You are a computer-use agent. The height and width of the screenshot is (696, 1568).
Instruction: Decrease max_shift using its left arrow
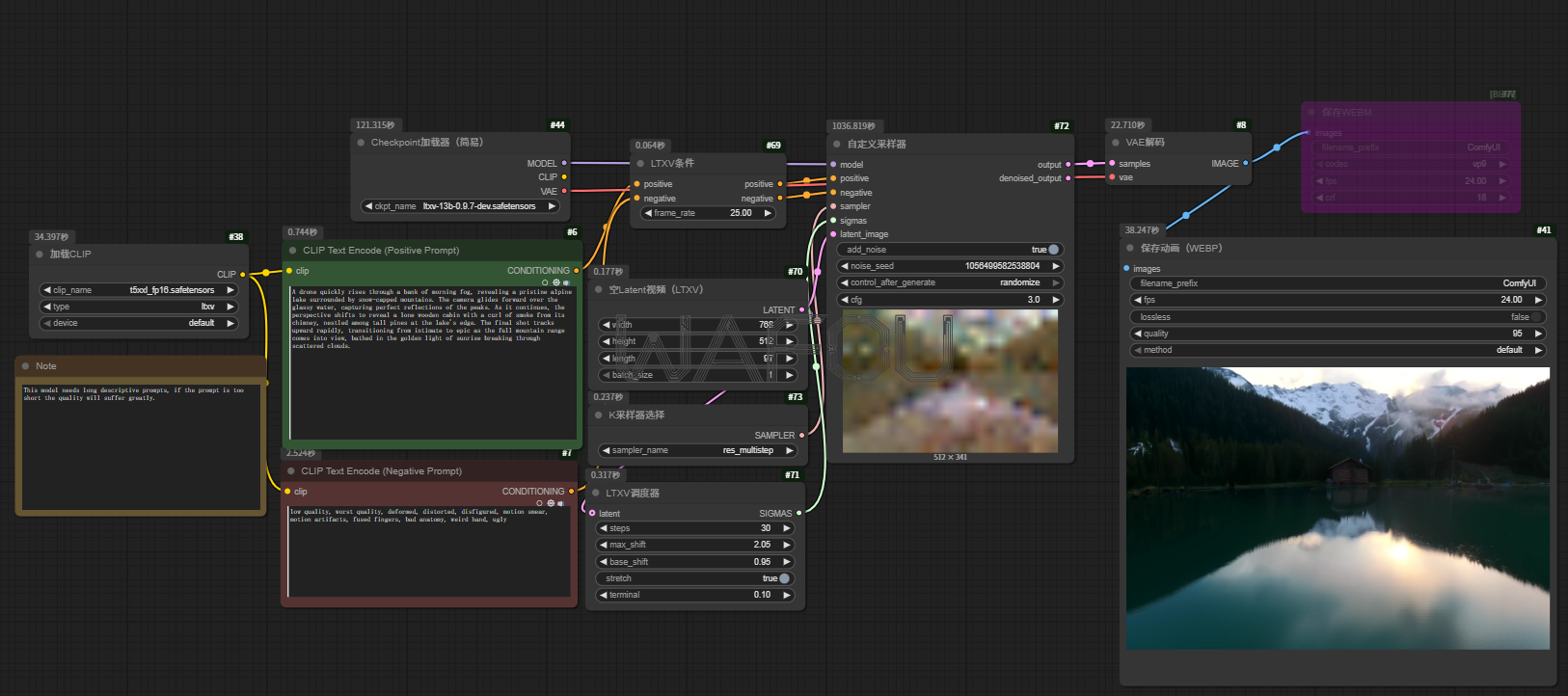pos(604,545)
